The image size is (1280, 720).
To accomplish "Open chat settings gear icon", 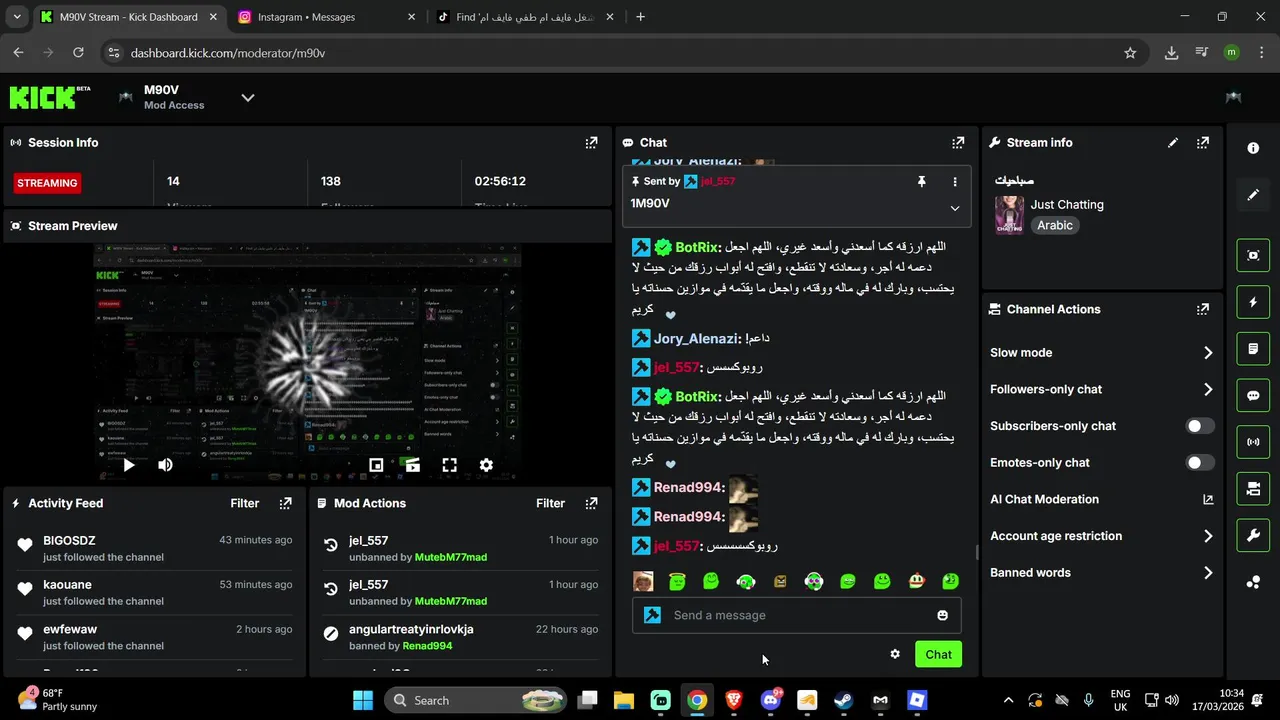I will click(895, 654).
